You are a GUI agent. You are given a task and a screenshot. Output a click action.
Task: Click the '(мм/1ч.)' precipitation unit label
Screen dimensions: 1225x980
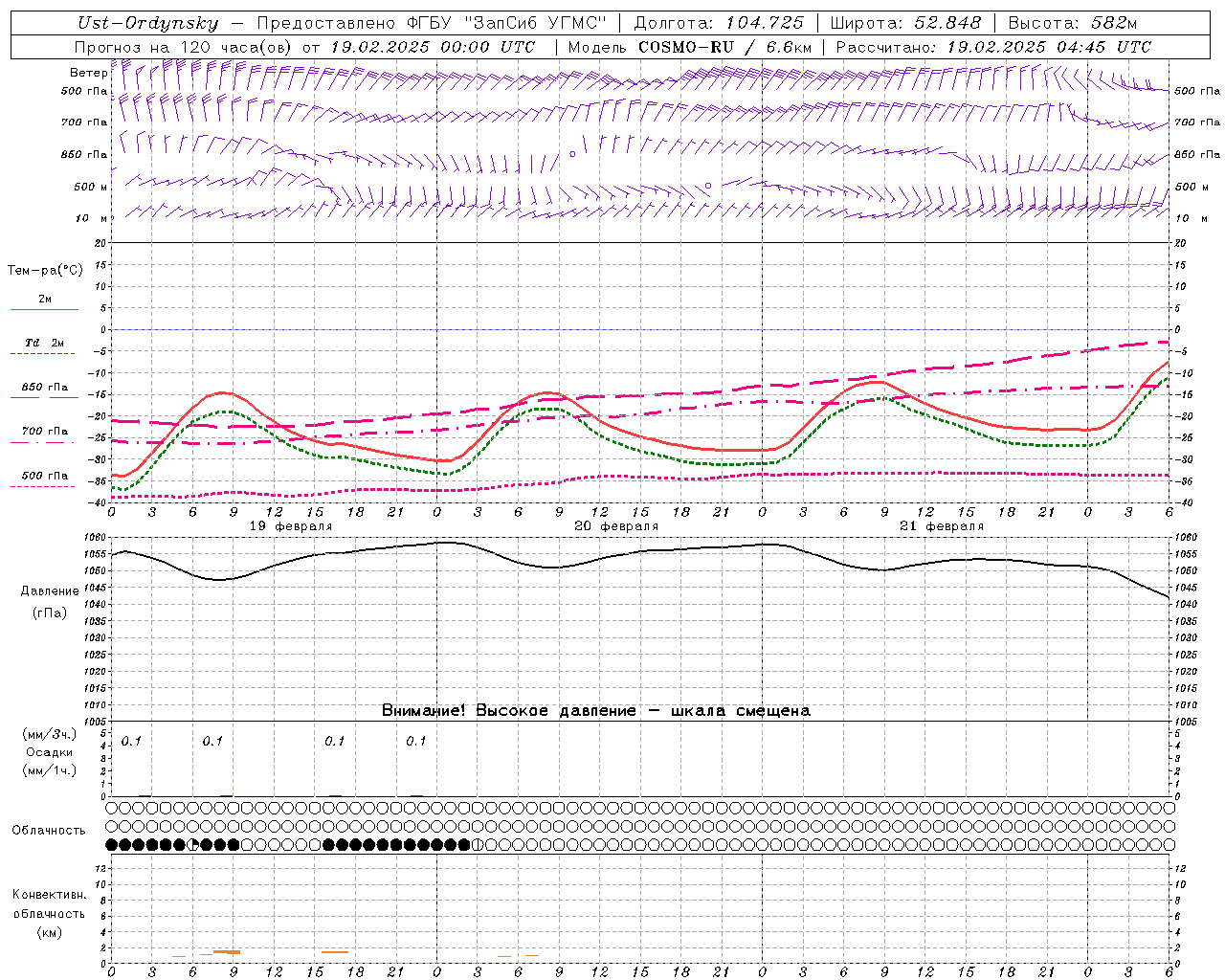click(x=50, y=770)
